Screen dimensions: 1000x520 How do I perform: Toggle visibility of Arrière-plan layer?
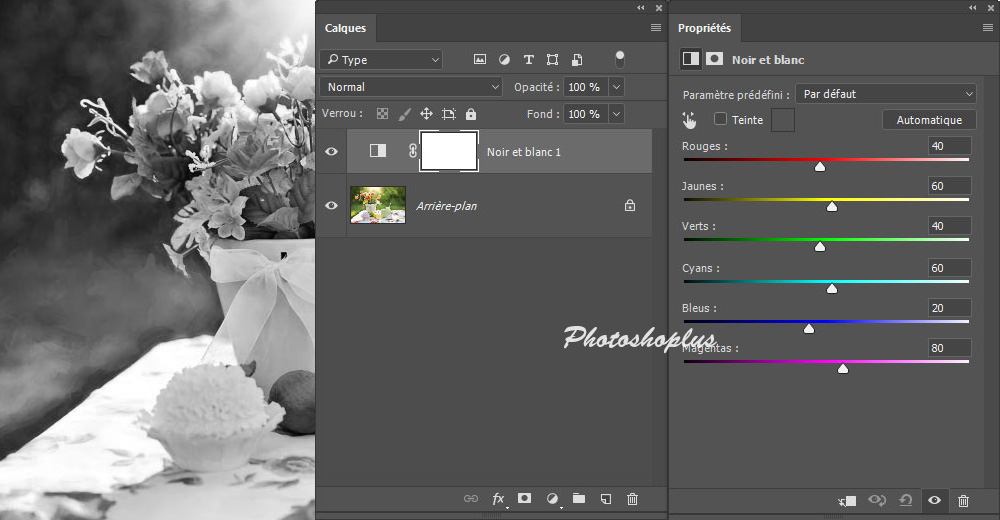pyautogui.click(x=331, y=205)
